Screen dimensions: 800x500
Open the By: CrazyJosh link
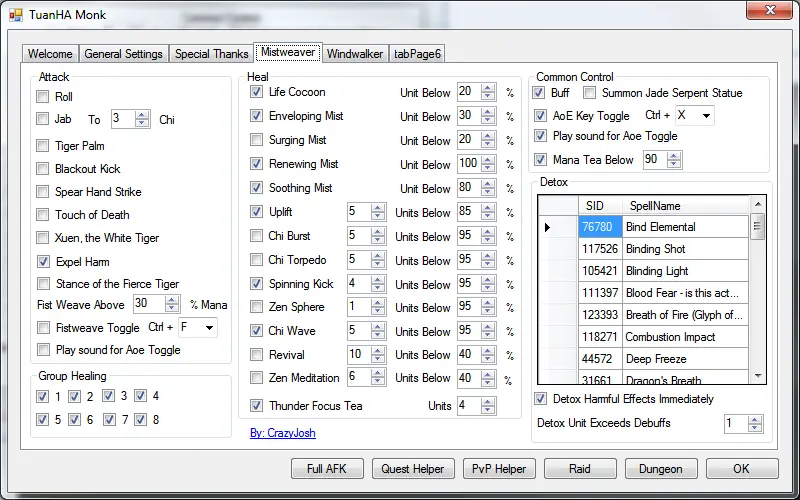tap(282, 433)
